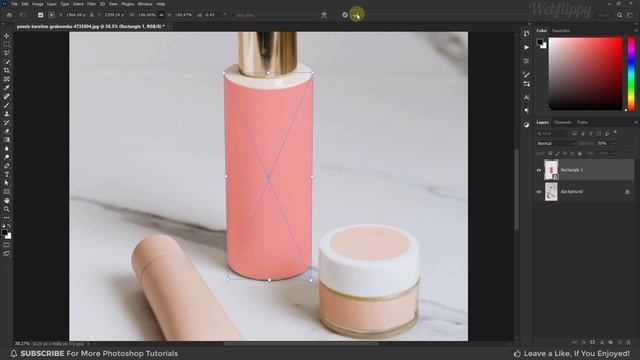This screenshot has width=640, height=360.
Task: Open the History panel icon
Action: click(x=527, y=33)
